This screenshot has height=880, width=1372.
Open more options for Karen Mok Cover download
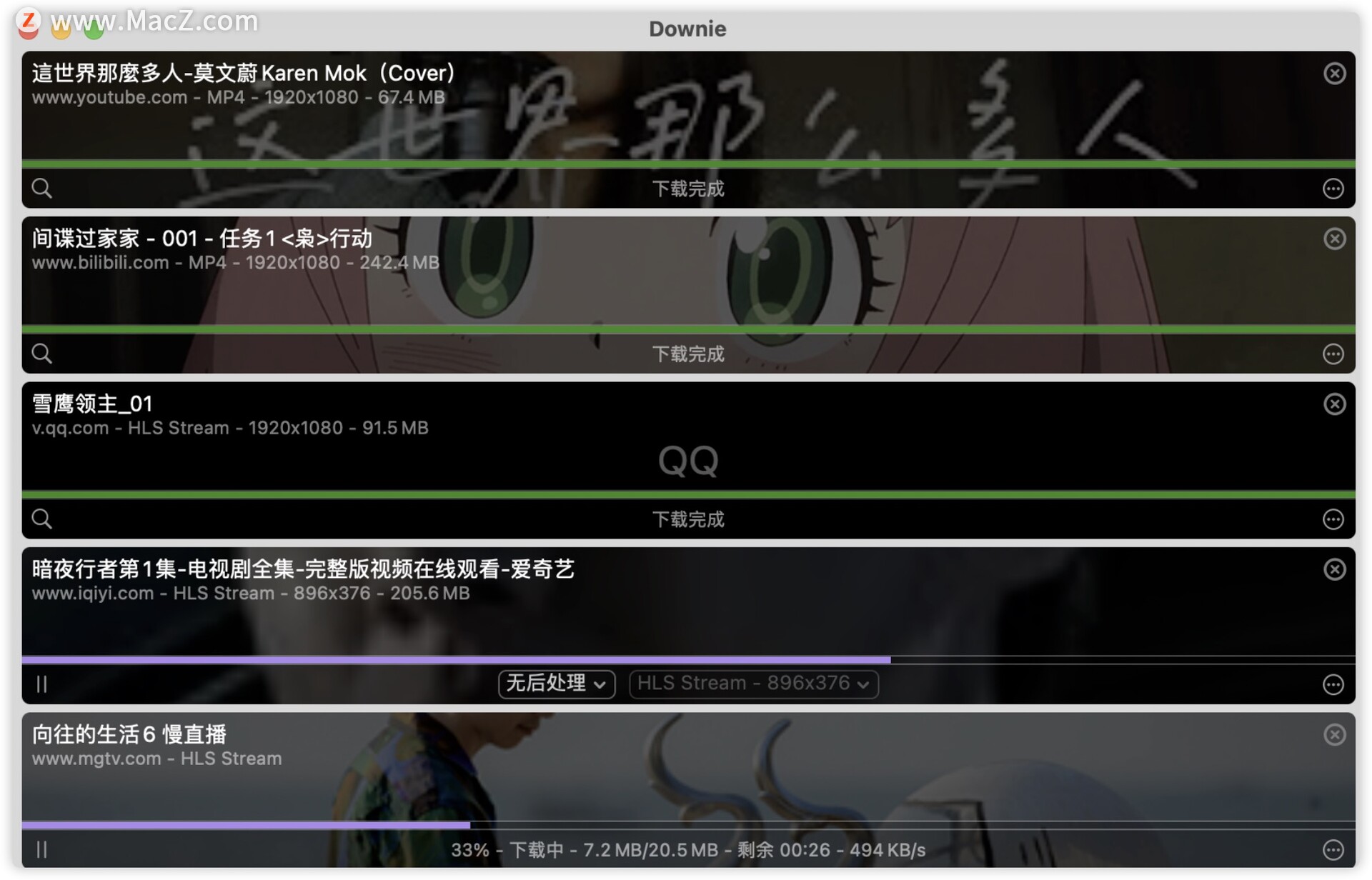coord(1333,189)
